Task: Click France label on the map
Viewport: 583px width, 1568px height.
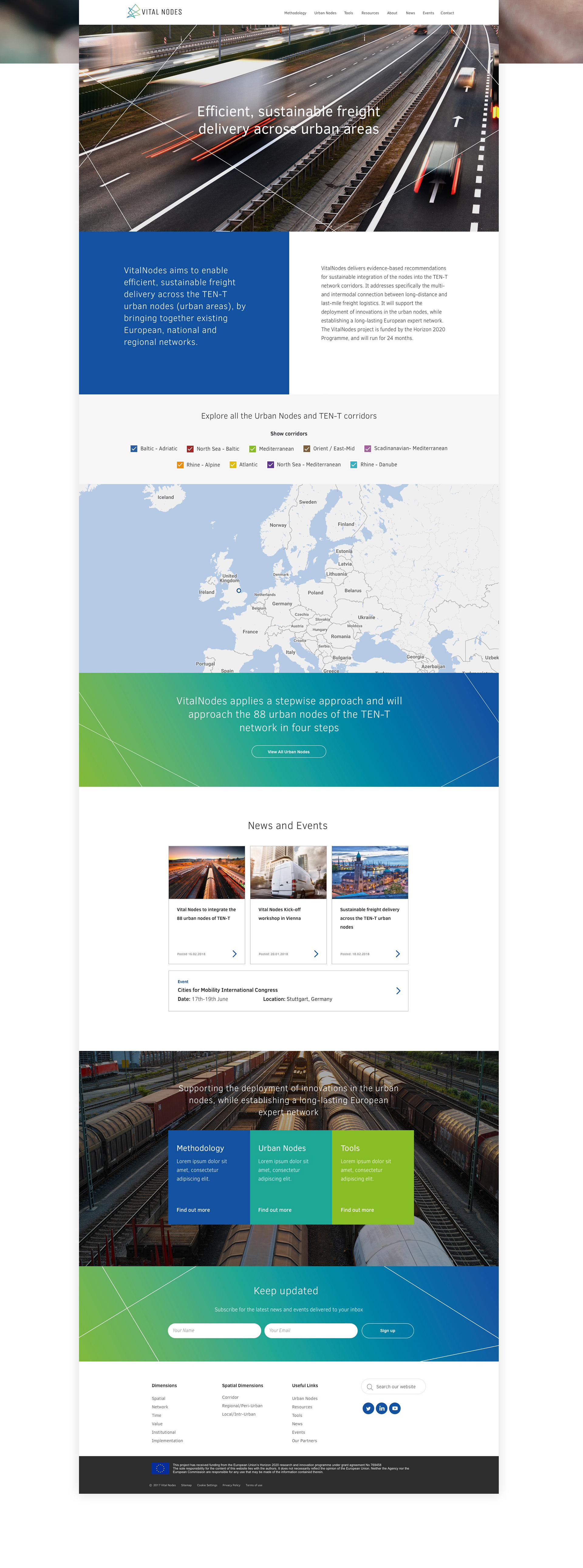Action: tap(251, 632)
